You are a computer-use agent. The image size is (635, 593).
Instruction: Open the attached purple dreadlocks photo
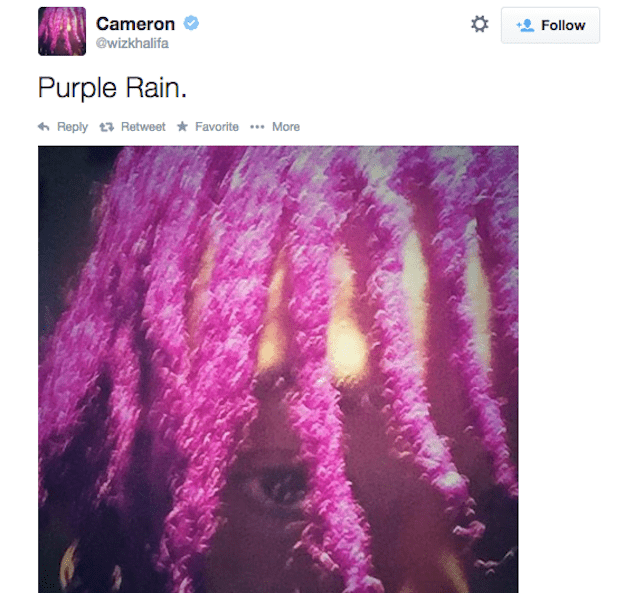278,369
